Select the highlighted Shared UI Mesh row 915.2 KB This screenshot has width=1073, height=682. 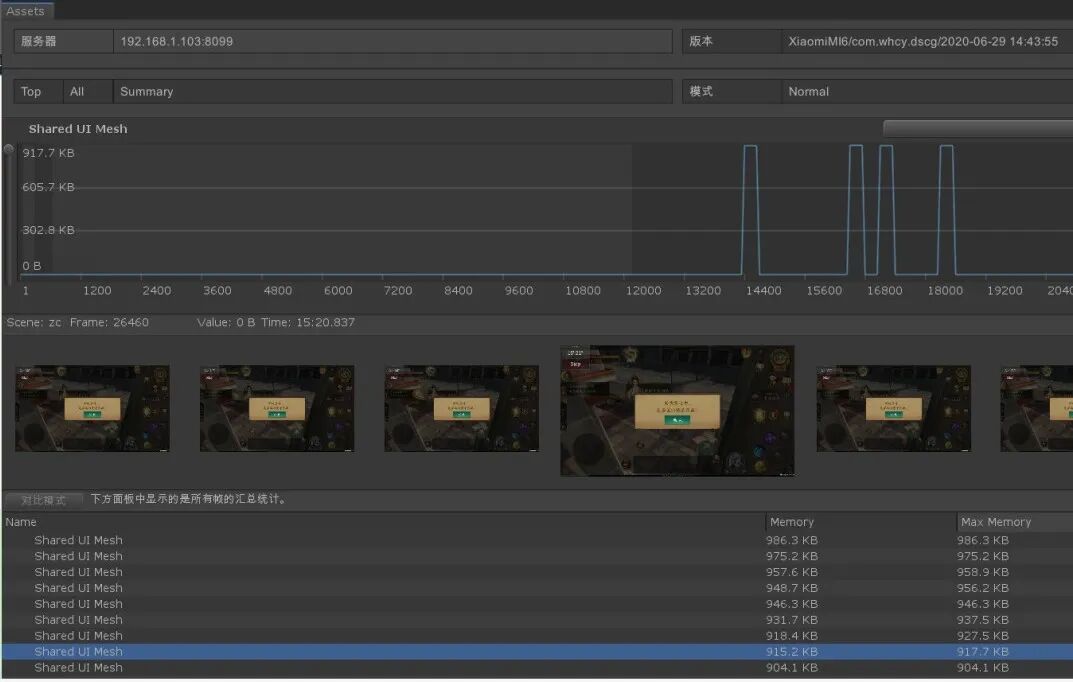tap(537, 651)
